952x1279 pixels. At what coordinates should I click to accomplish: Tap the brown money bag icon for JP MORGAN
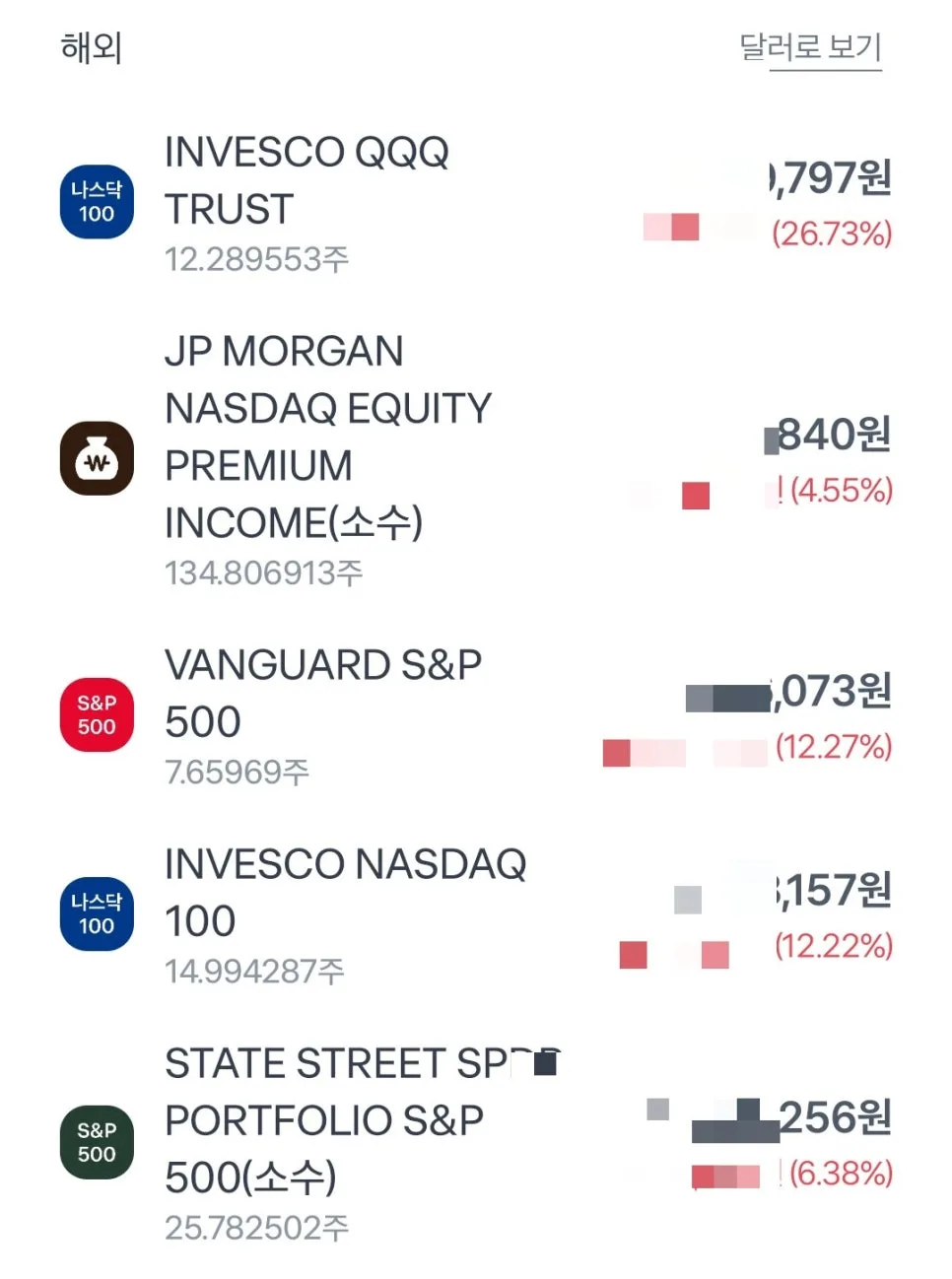(97, 458)
